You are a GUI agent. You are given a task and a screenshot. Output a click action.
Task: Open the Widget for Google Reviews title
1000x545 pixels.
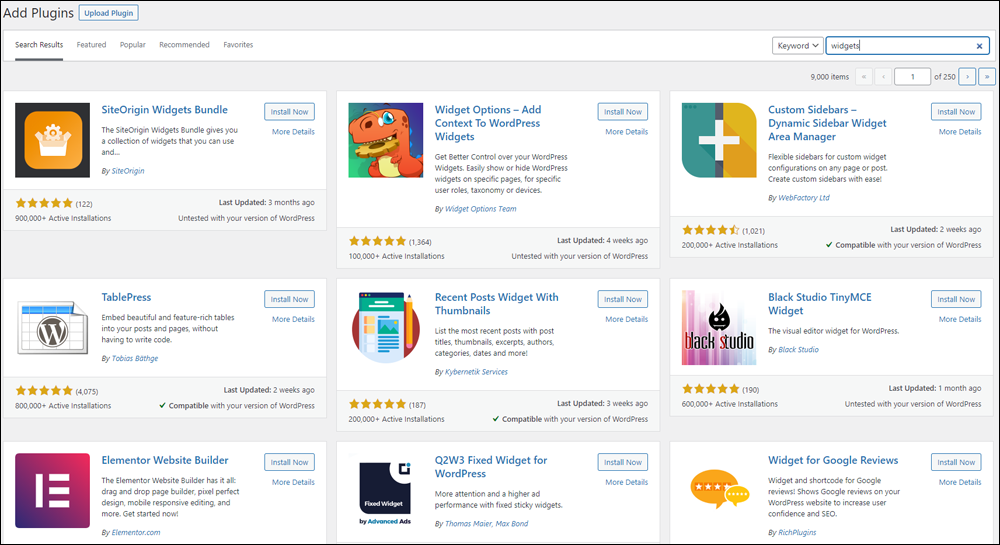coord(833,460)
